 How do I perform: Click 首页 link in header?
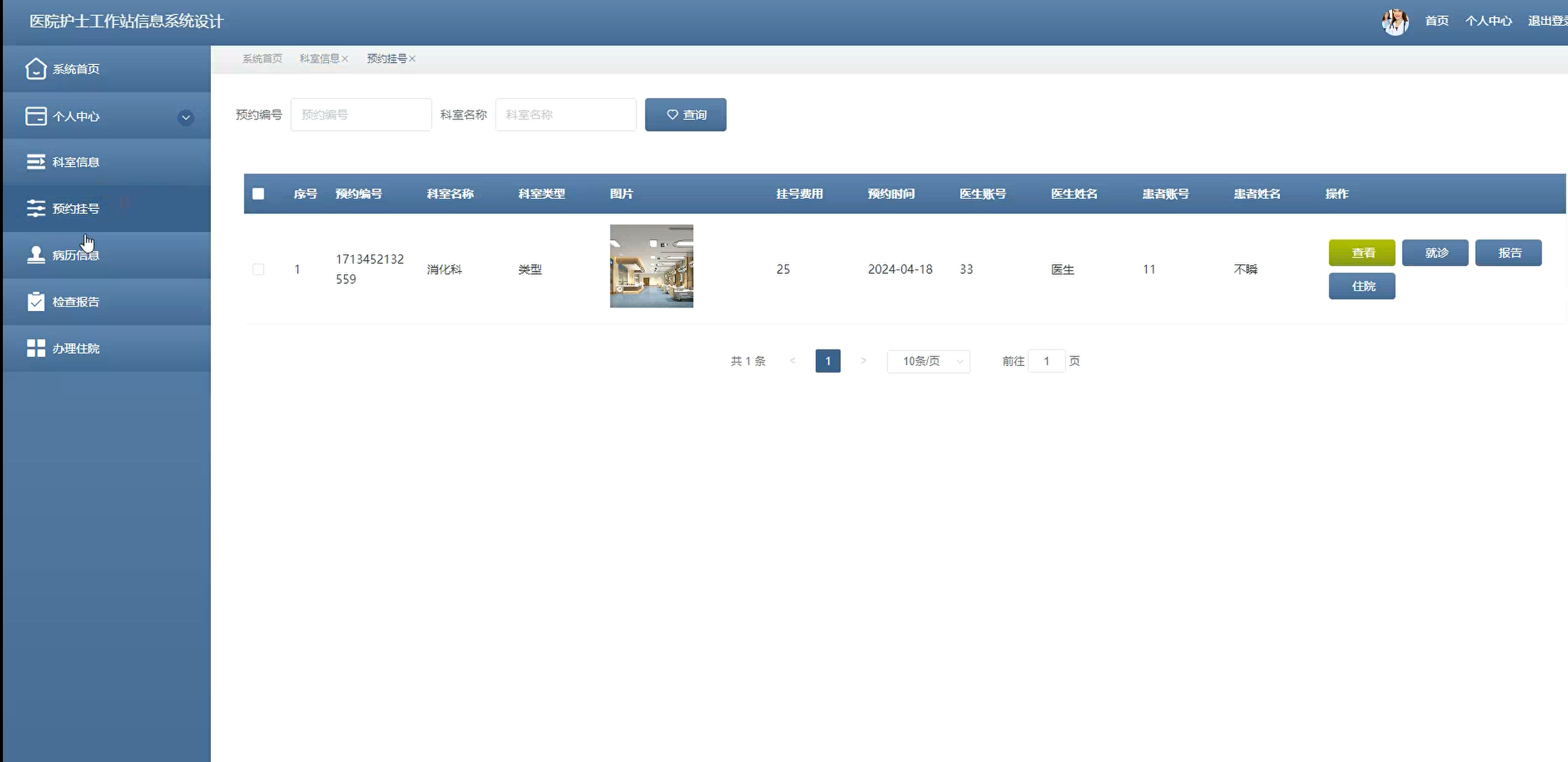pos(1436,21)
